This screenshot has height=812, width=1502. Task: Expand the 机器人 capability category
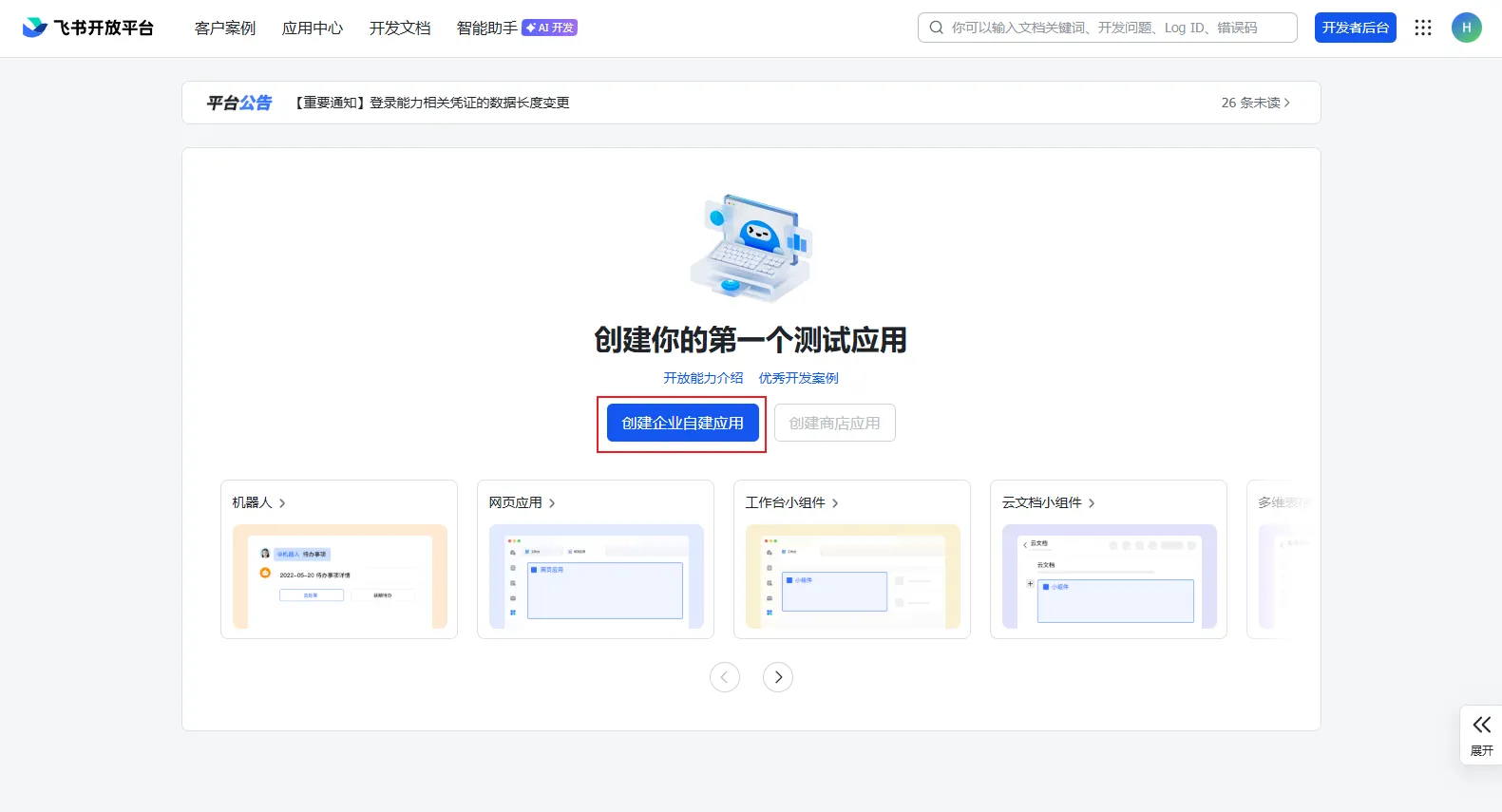tap(258, 502)
